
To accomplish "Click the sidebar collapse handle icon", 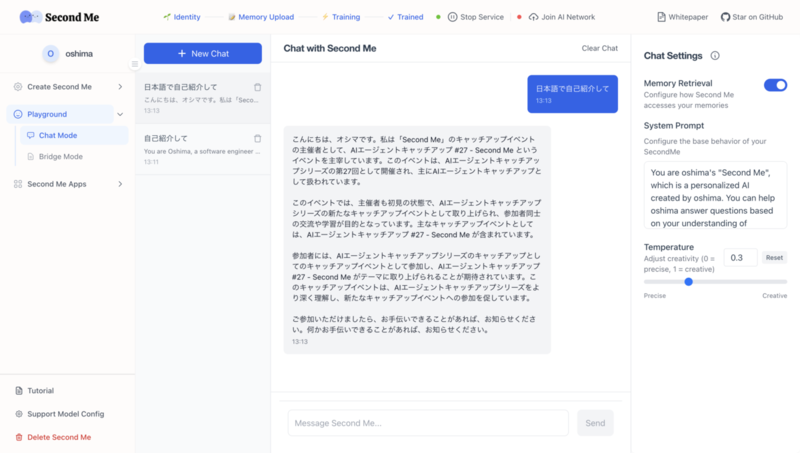I will [x=135, y=64].
